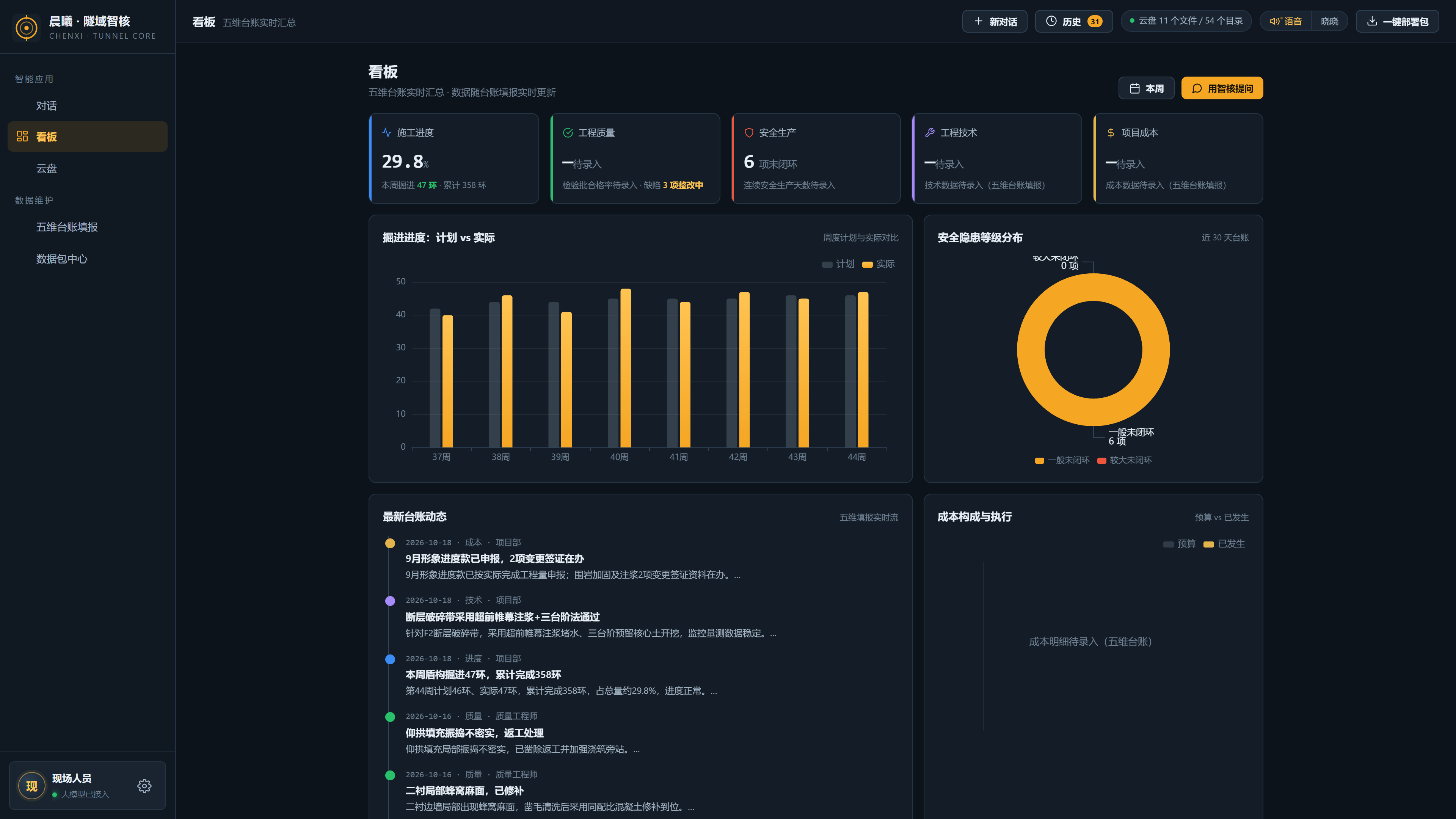Click the 看板 grid icon in sidebar

(x=22, y=136)
